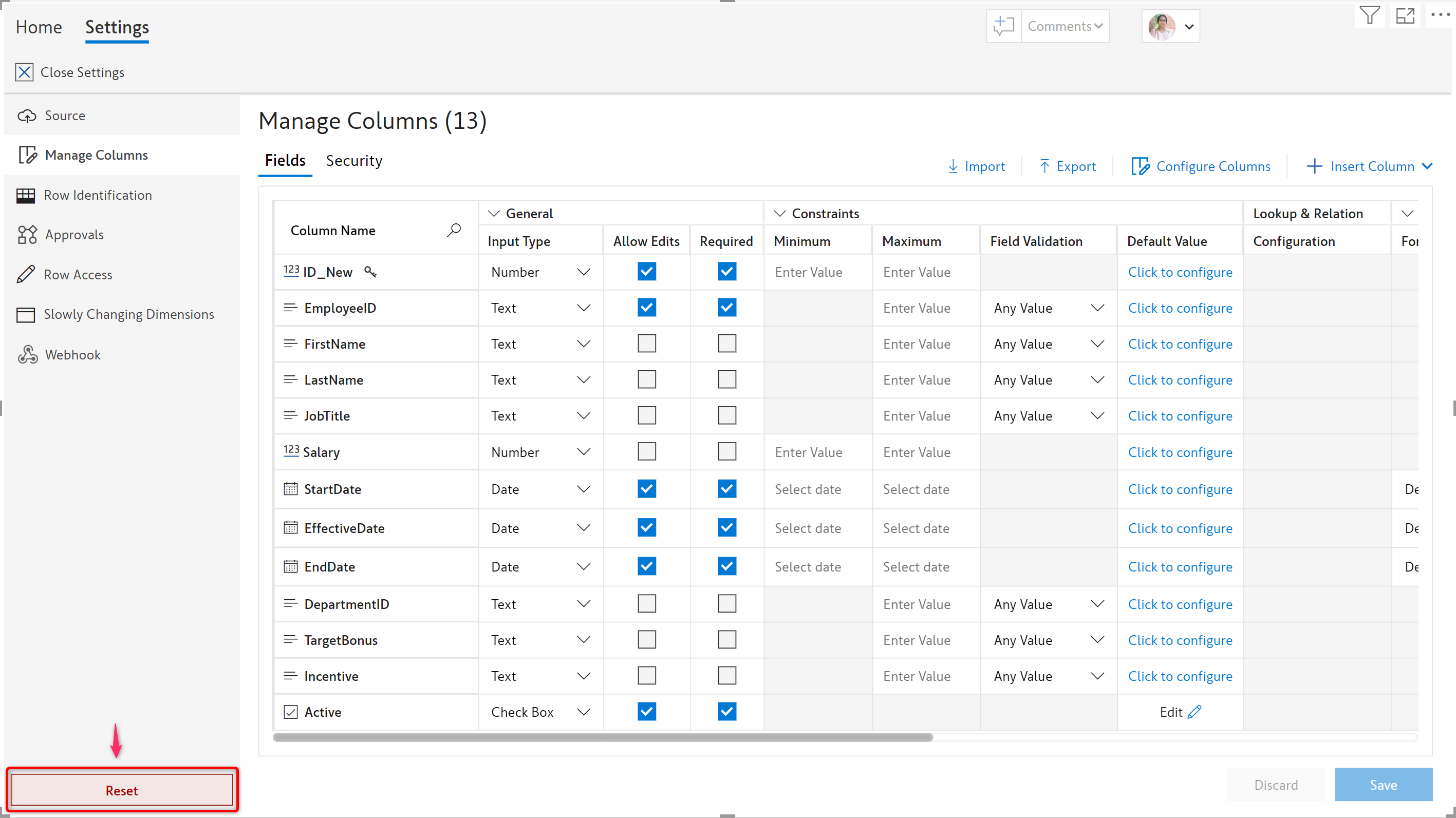The image size is (1456, 818).
Task: Open Field Validation dropdown for LastName
Action: click(x=1097, y=379)
